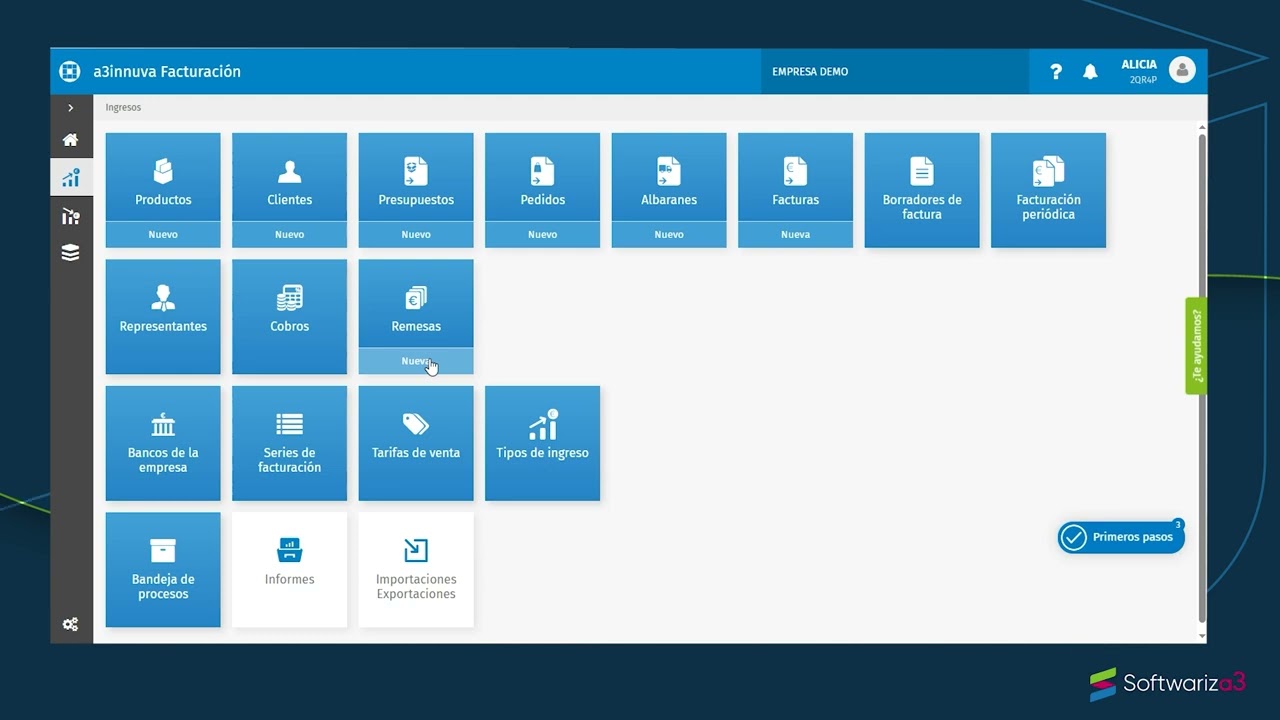Click Nueva under Remesas
Image resolution: width=1280 pixels, height=720 pixels.
click(416, 361)
